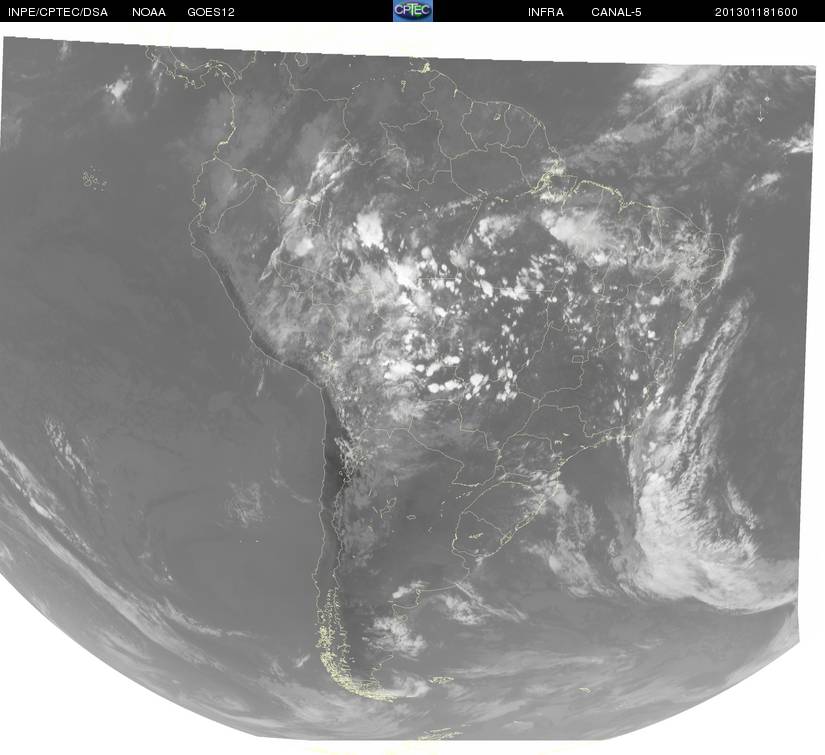The height and width of the screenshot is (755, 825).
Task: Click the INFRA label in header
Action: click(x=546, y=12)
